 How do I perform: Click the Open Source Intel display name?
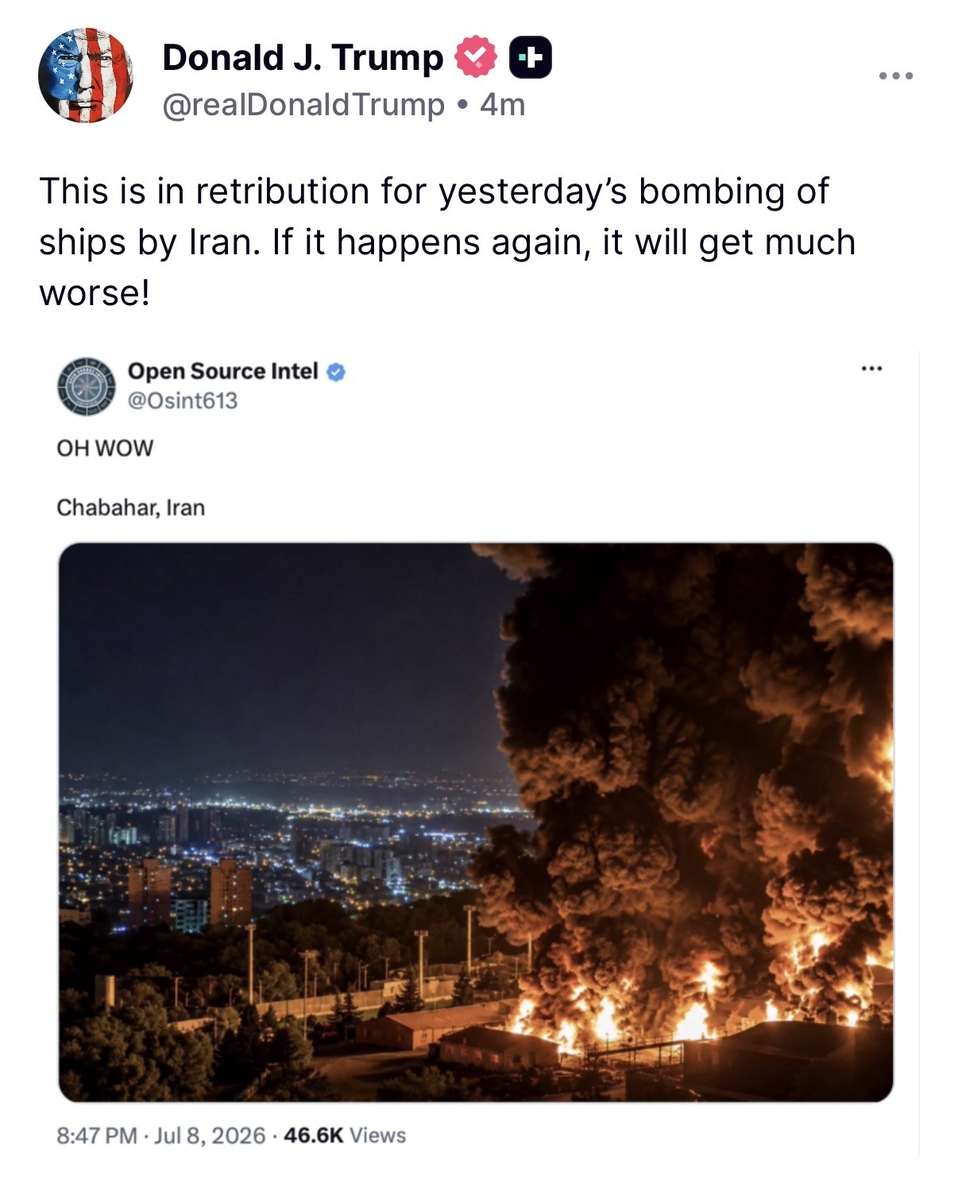click(x=223, y=371)
